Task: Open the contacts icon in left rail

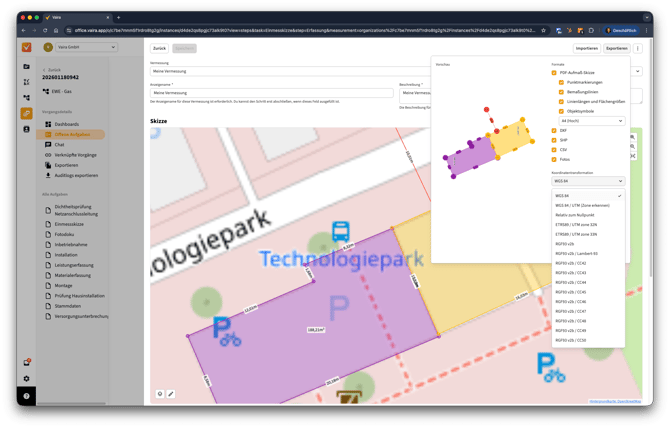Action: [x=27, y=129]
